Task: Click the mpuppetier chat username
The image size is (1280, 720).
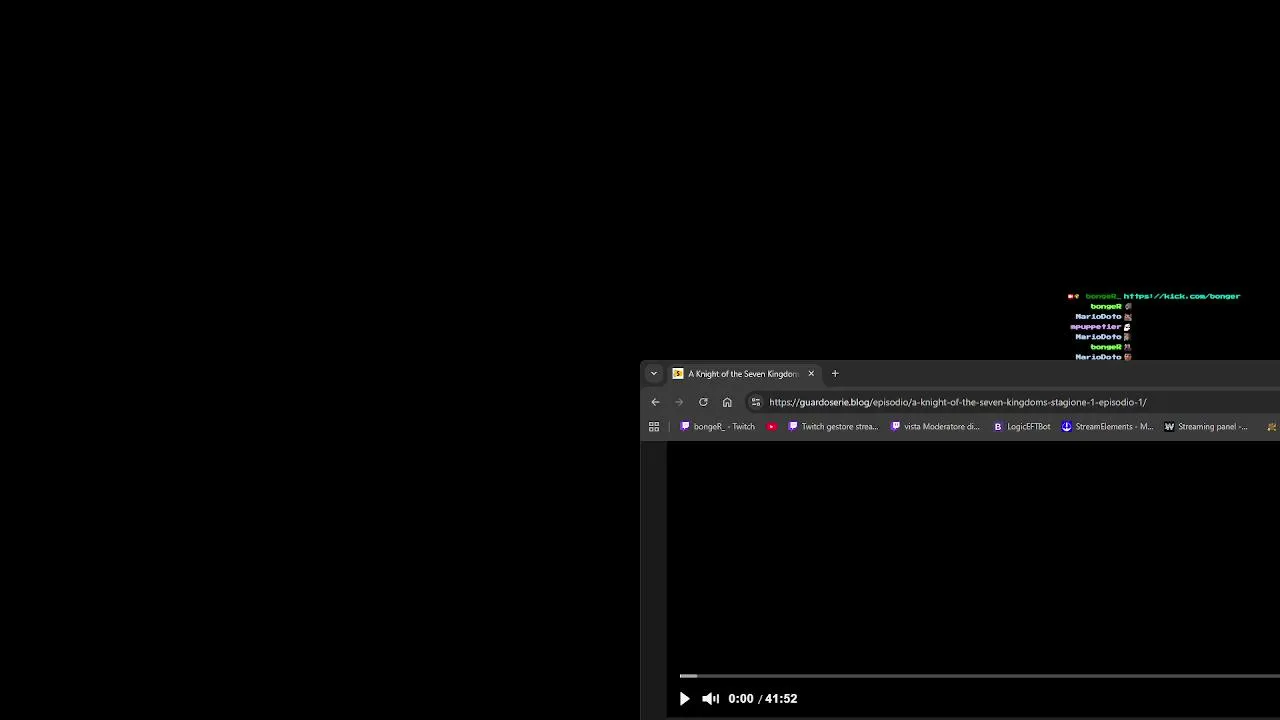Action: coord(1095,327)
